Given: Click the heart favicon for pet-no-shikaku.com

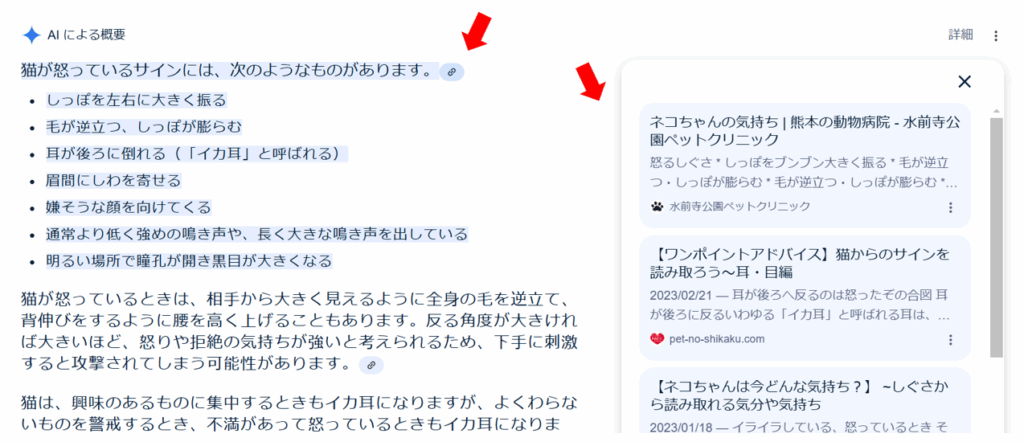Looking at the screenshot, I should (657, 339).
